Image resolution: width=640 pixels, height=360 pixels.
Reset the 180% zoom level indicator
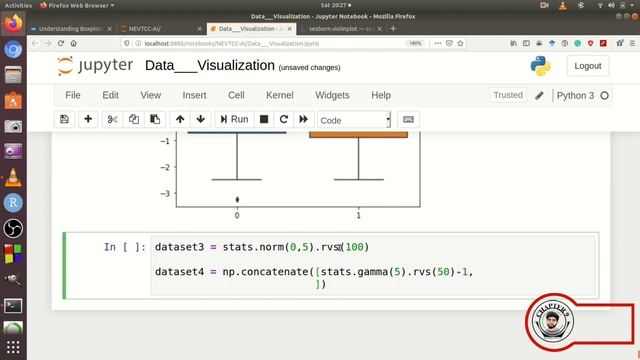coord(415,43)
